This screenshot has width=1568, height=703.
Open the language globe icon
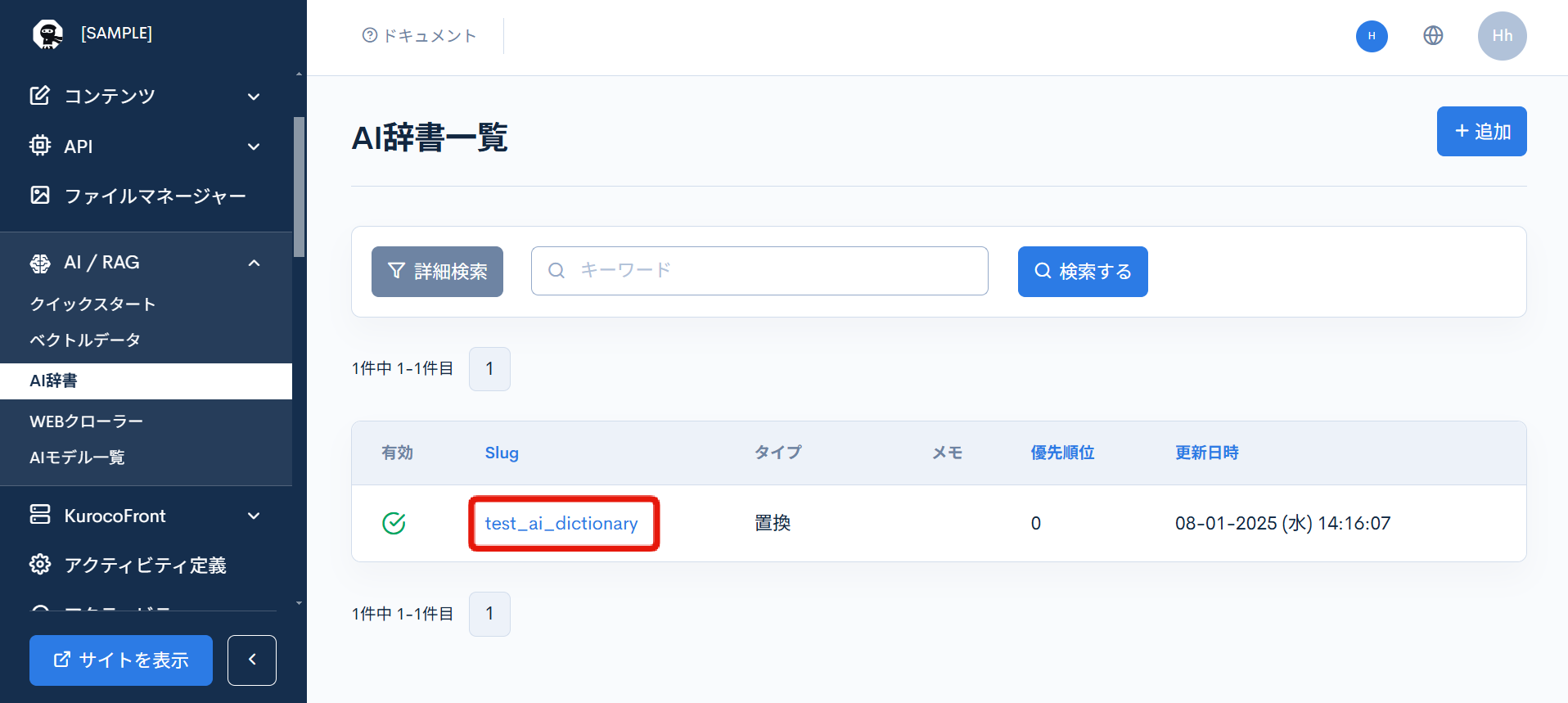[1433, 36]
